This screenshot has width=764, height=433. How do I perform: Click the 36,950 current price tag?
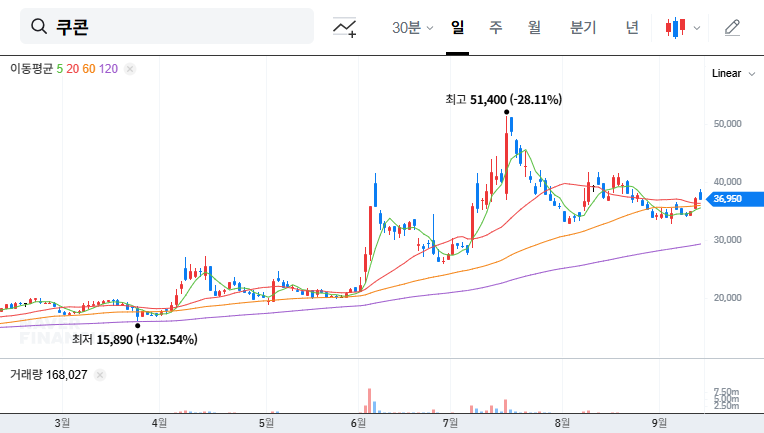click(734, 199)
